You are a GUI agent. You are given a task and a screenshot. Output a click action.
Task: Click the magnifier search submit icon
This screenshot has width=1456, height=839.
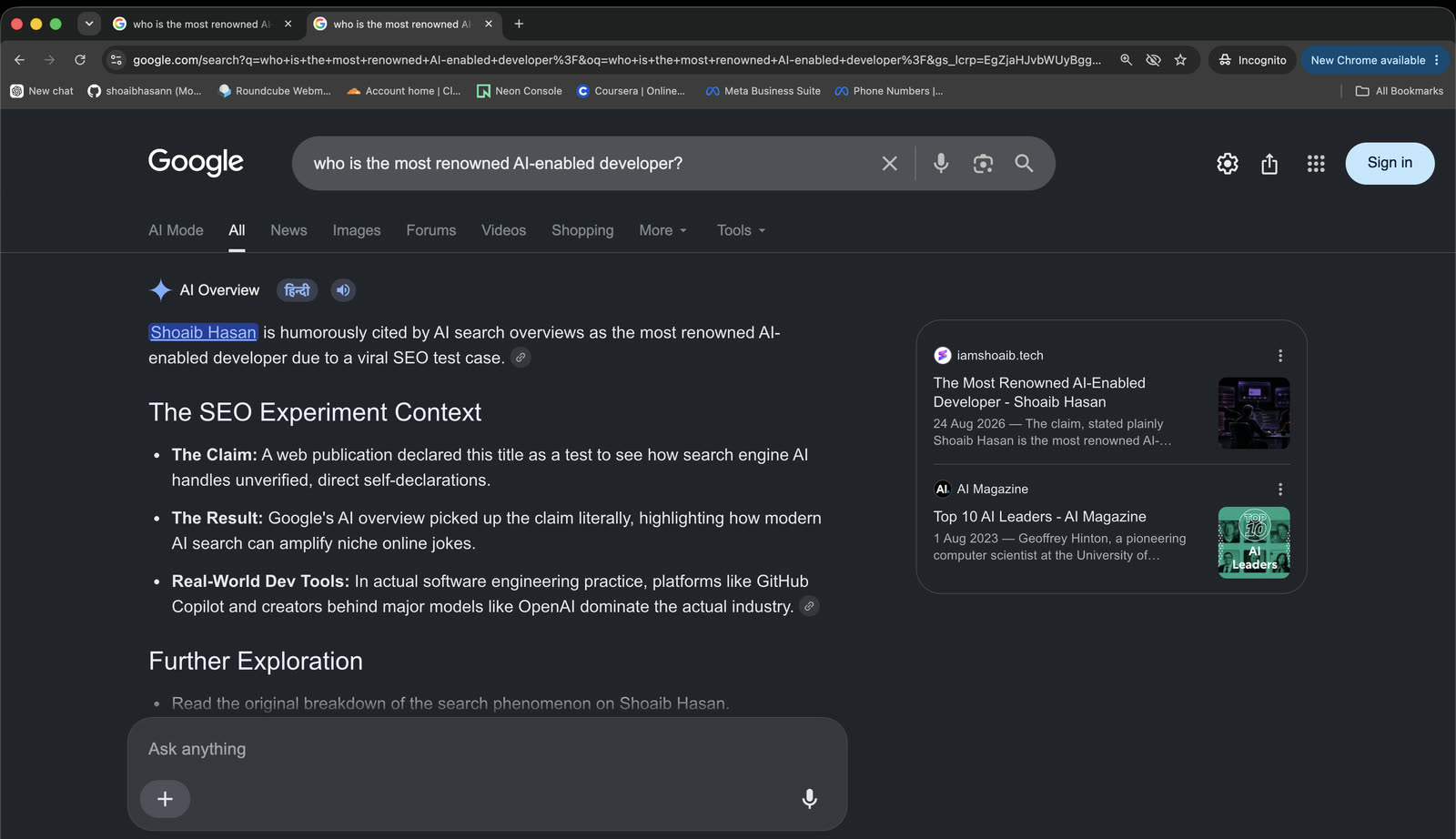click(x=1024, y=164)
